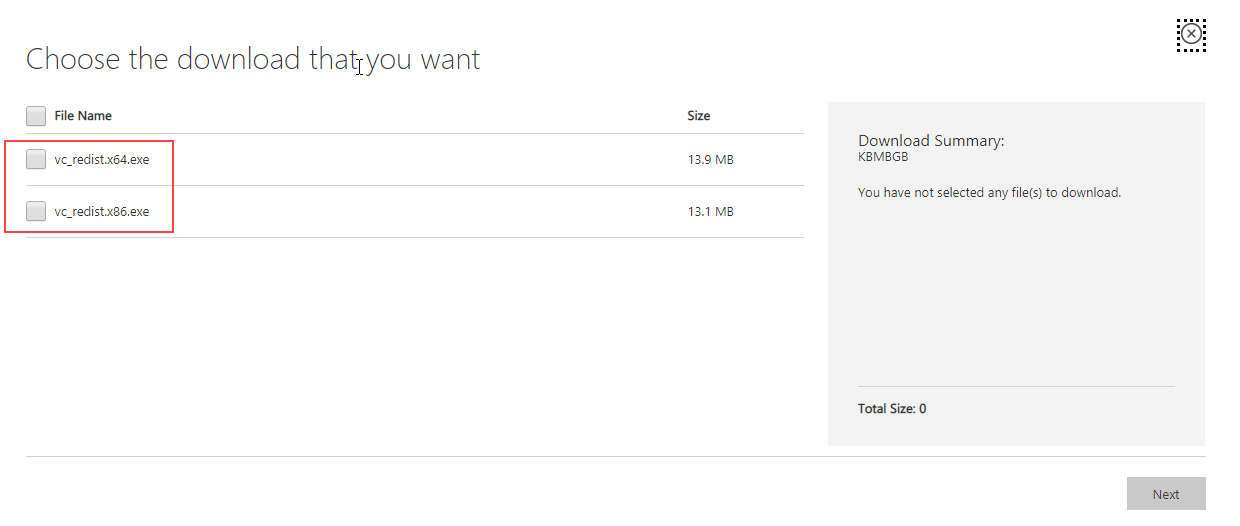1240x526 pixels.
Task: Click the blank middle of the x64 file row
Action: pos(420,159)
